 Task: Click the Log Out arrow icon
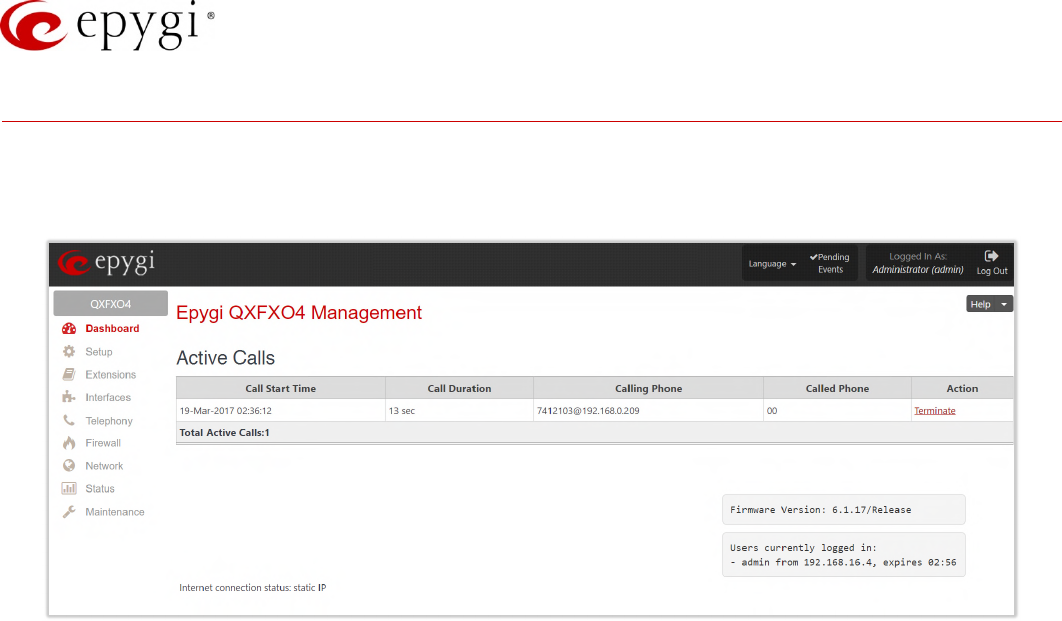992,256
